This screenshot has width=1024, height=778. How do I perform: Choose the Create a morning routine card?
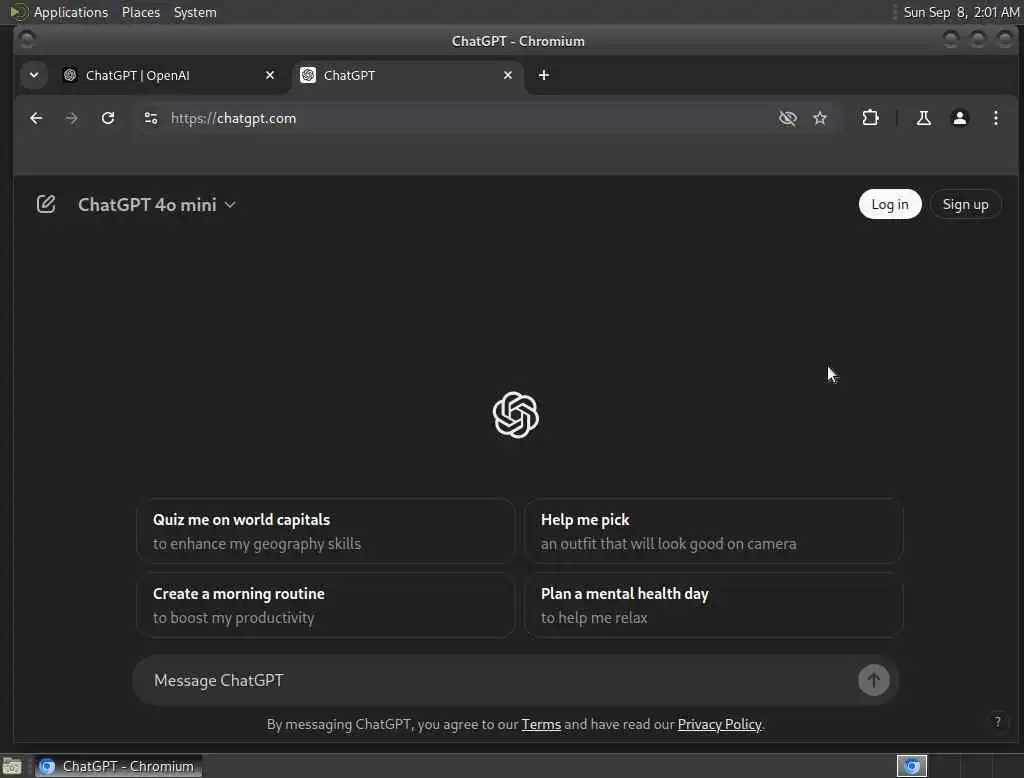coord(325,605)
